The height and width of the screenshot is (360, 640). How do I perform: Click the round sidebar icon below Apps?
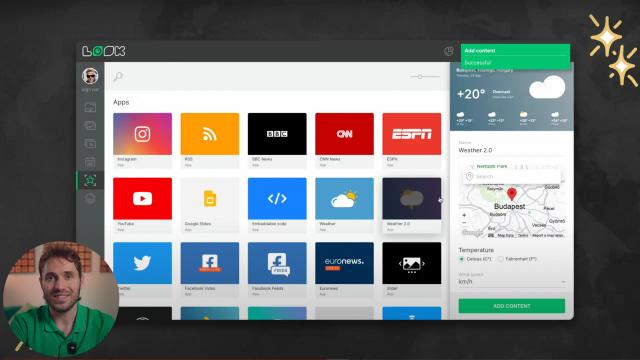coord(90,198)
